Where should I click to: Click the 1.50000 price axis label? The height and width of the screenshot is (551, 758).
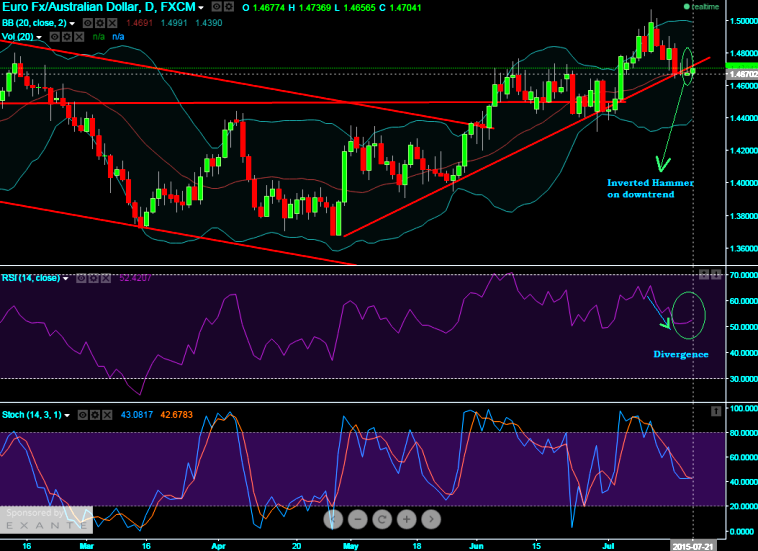click(x=743, y=21)
